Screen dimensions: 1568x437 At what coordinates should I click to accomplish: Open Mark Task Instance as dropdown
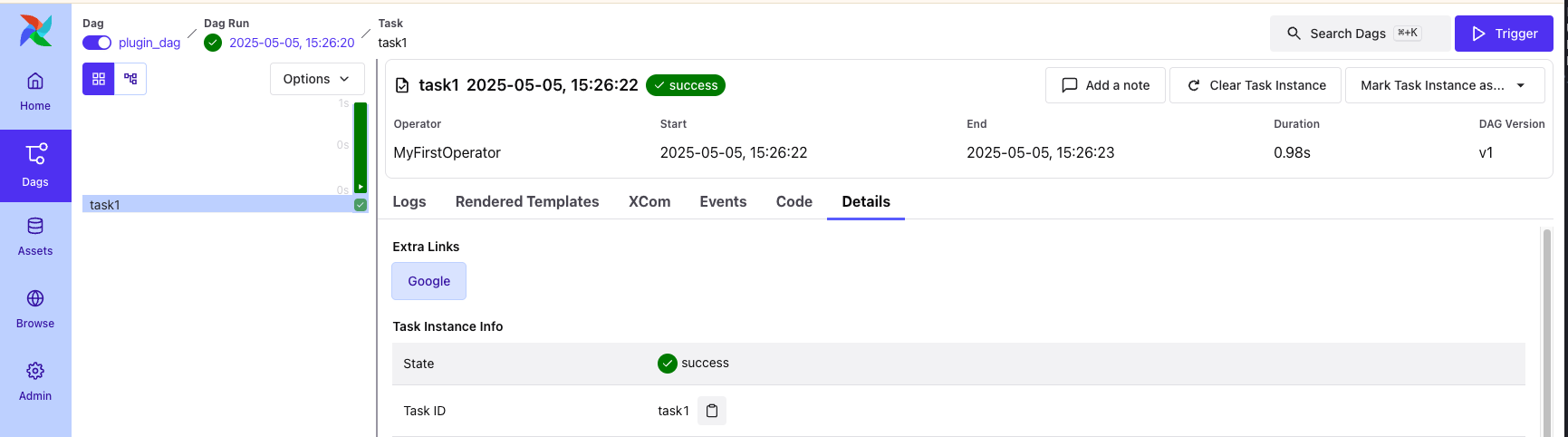tap(1444, 85)
